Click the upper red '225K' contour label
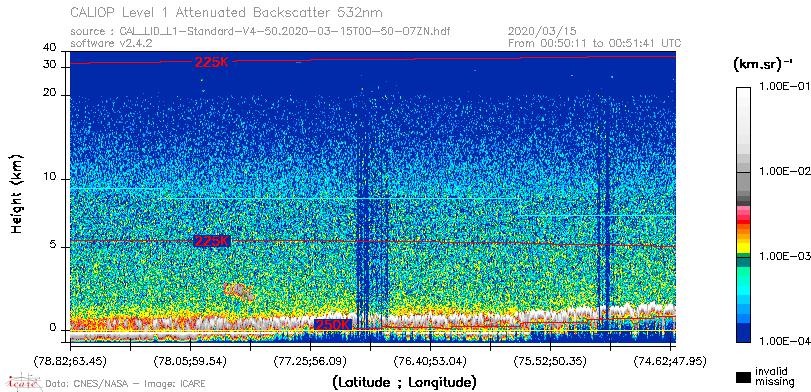Image resolution: width=811 pixels, height=392 pixels. 212,62
